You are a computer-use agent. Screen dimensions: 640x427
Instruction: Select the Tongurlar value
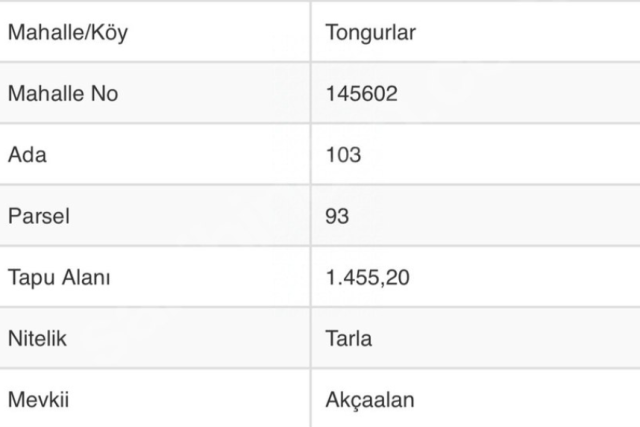370,32
